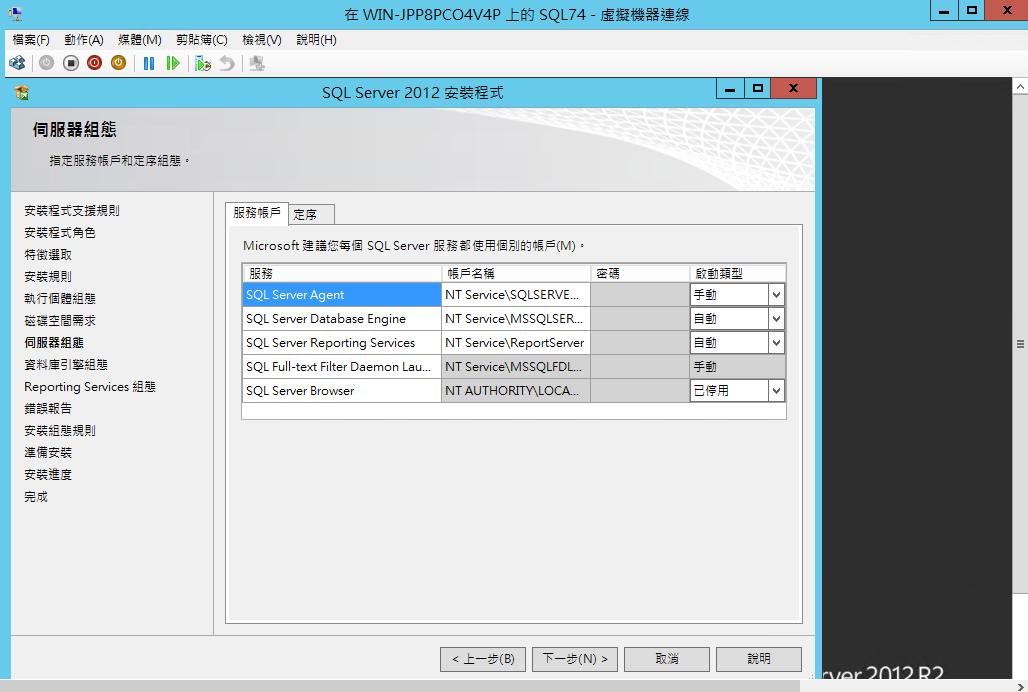Screen dimensions: 1028x692
Task: Click the 安裝規則 step in sidebar
Action: tap(48, 277)
